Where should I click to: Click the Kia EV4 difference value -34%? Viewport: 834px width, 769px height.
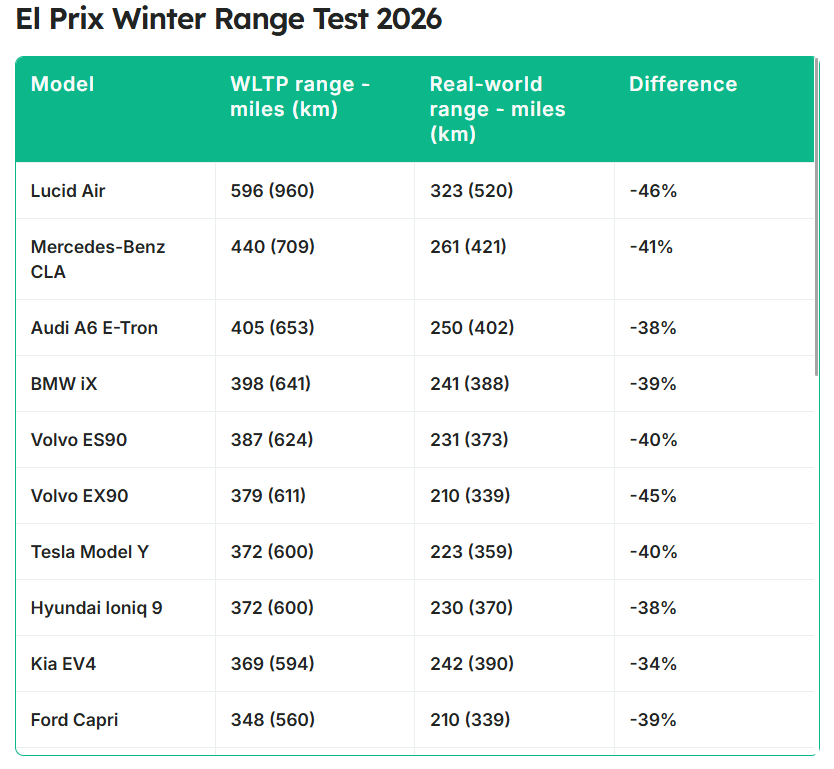coord(653,664)
